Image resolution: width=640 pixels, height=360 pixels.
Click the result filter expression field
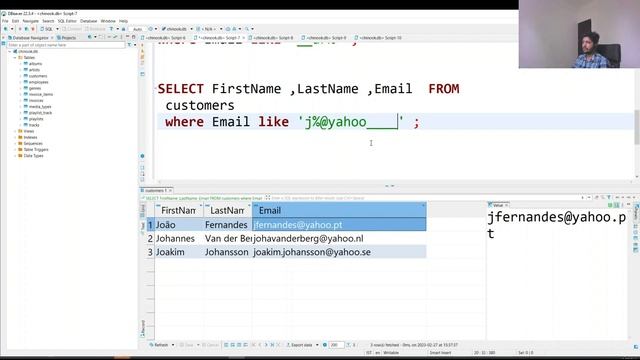[x=424, y=198]
